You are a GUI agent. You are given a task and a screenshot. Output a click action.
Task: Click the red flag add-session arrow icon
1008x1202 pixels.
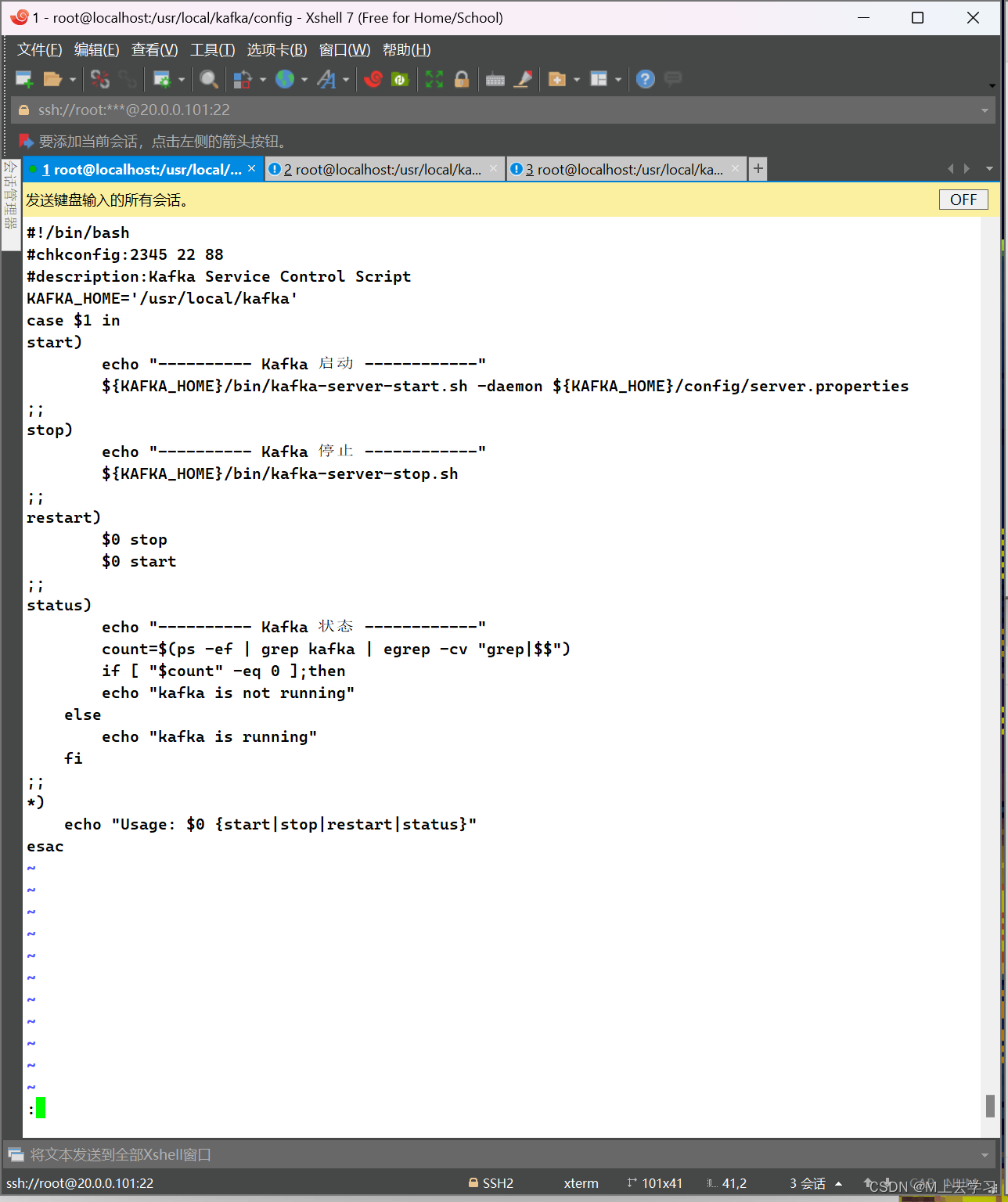pyautogui.click(x=26, y=142)
